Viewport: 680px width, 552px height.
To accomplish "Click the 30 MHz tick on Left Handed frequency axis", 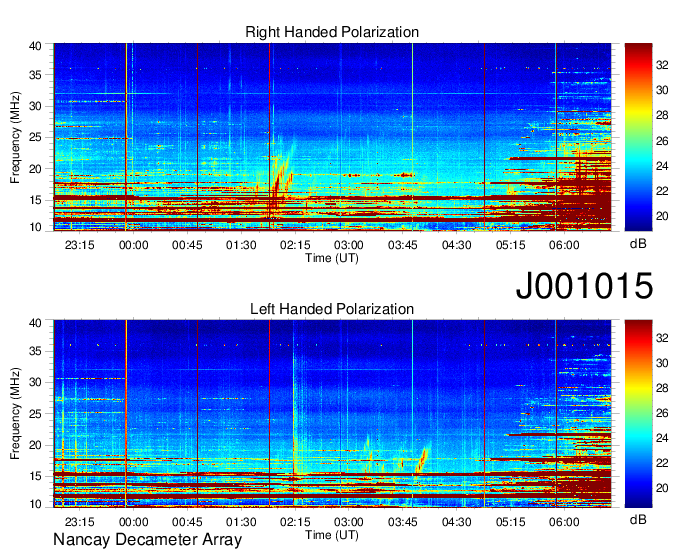I will click(35, 382).
